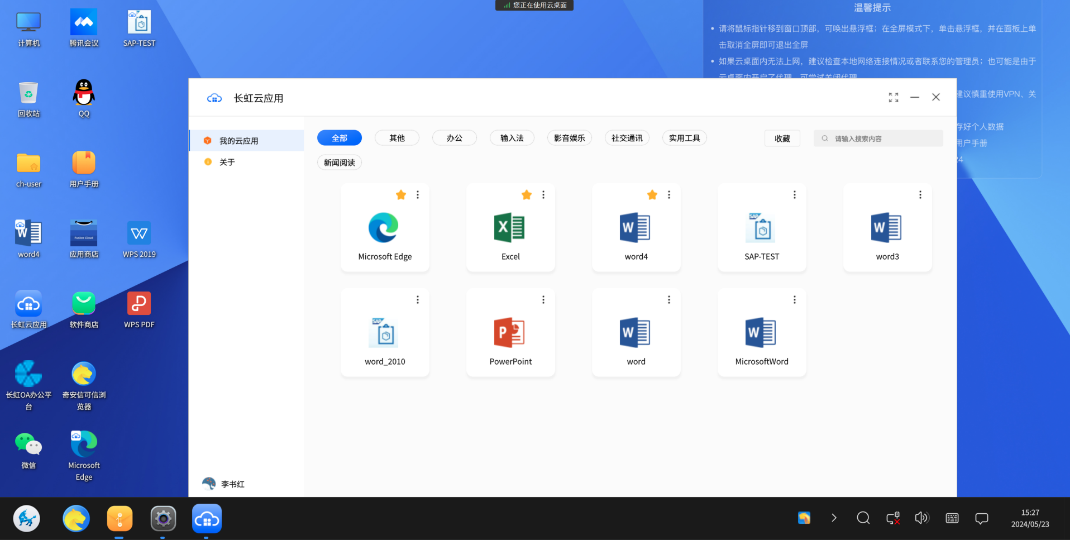Open the on-screen keyboard tray icon

coord(952,518)
